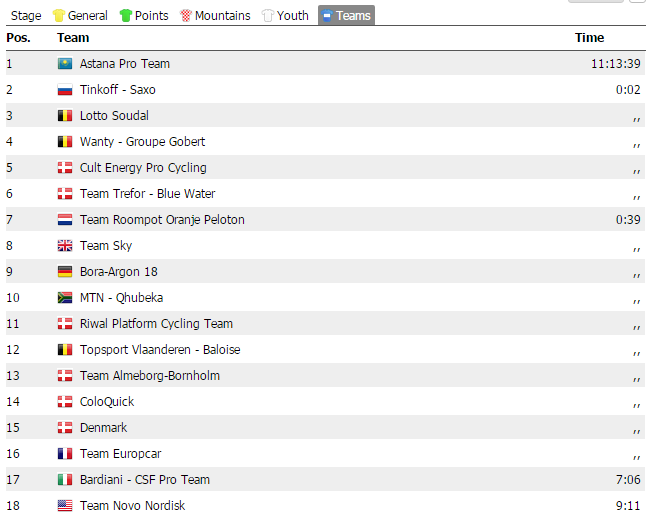Click French flag beside Team Europcar
The image size is (656, 525).
pos(65,453)
